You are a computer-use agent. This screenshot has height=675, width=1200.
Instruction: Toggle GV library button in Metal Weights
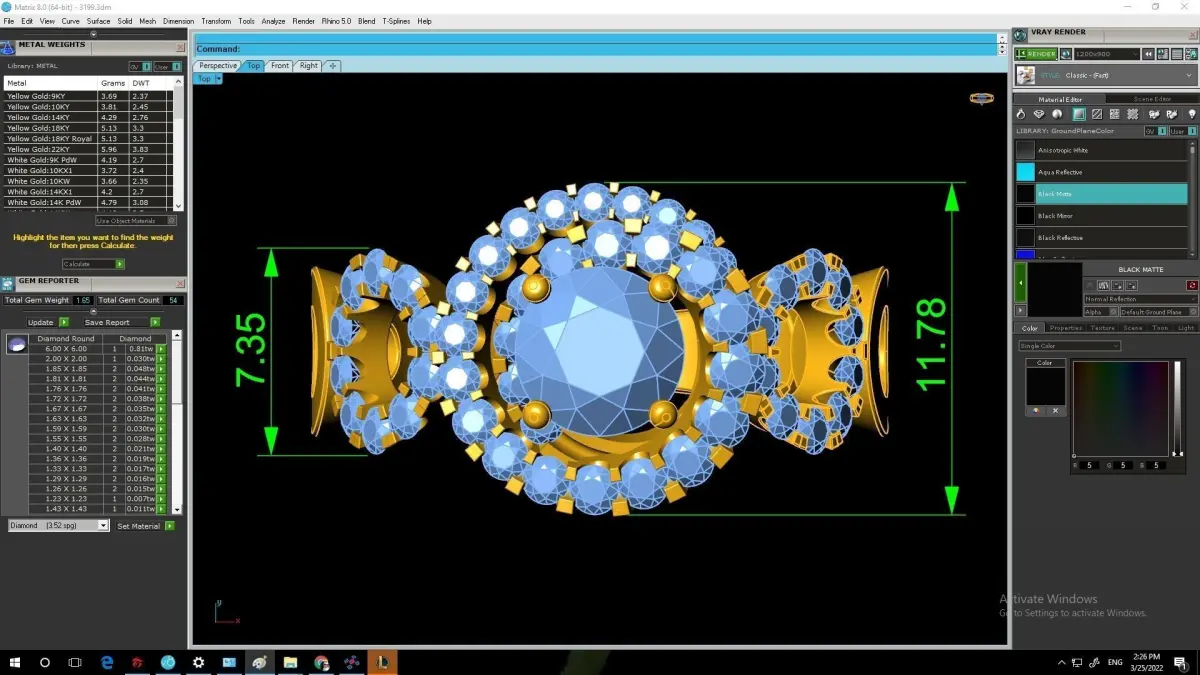(x=139, y=67)
